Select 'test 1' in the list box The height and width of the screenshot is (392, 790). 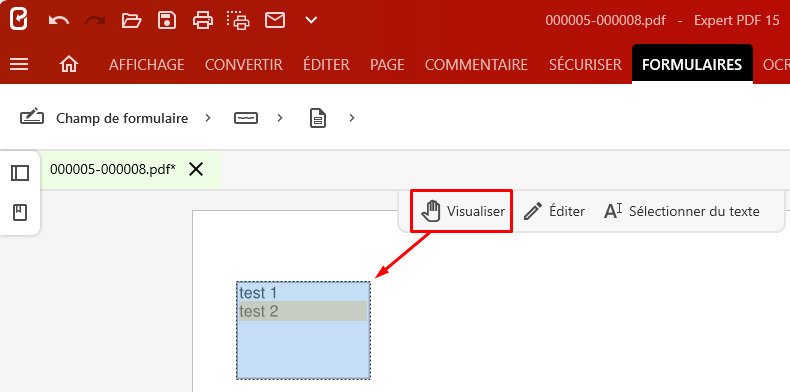click(303, 292)
